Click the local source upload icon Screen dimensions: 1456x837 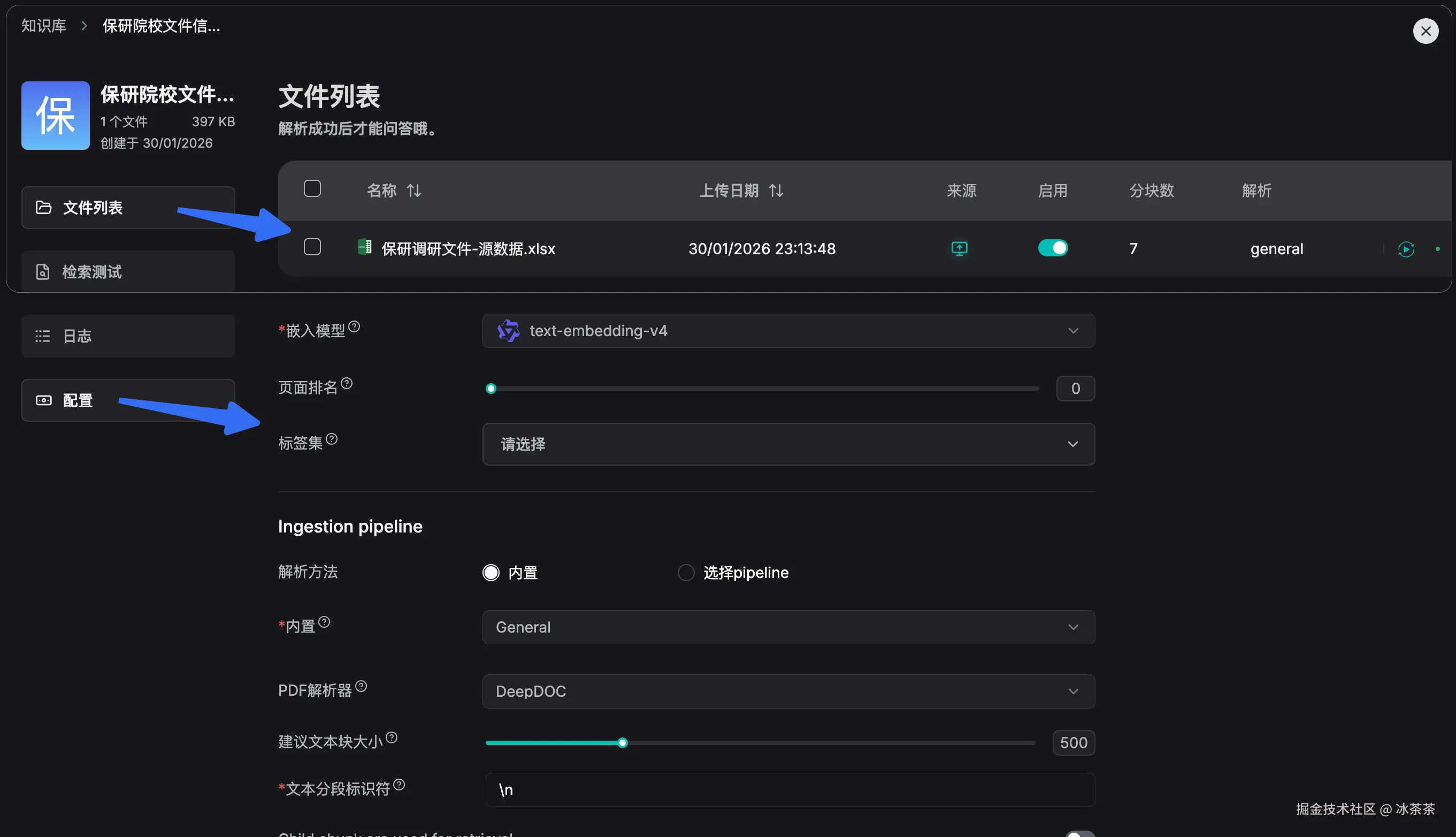[959, 248]
